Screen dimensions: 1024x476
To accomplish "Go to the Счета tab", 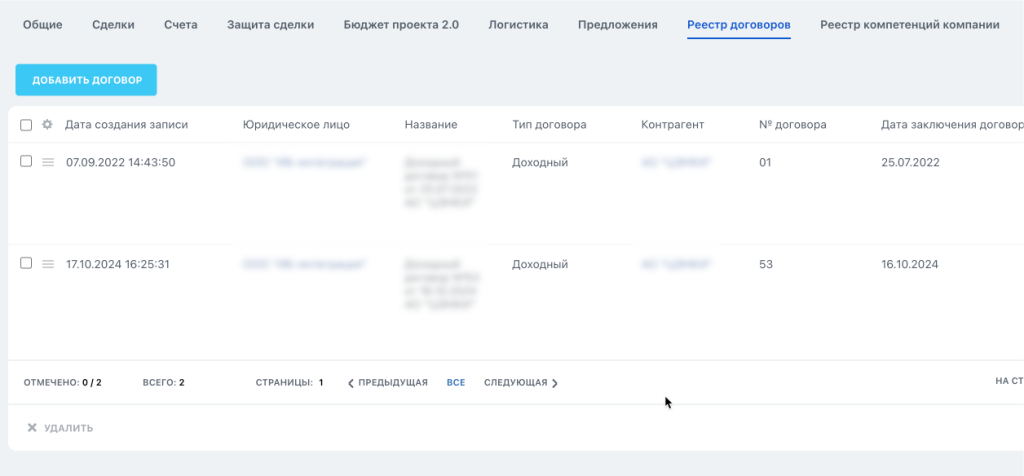I will tap(181, 25).
